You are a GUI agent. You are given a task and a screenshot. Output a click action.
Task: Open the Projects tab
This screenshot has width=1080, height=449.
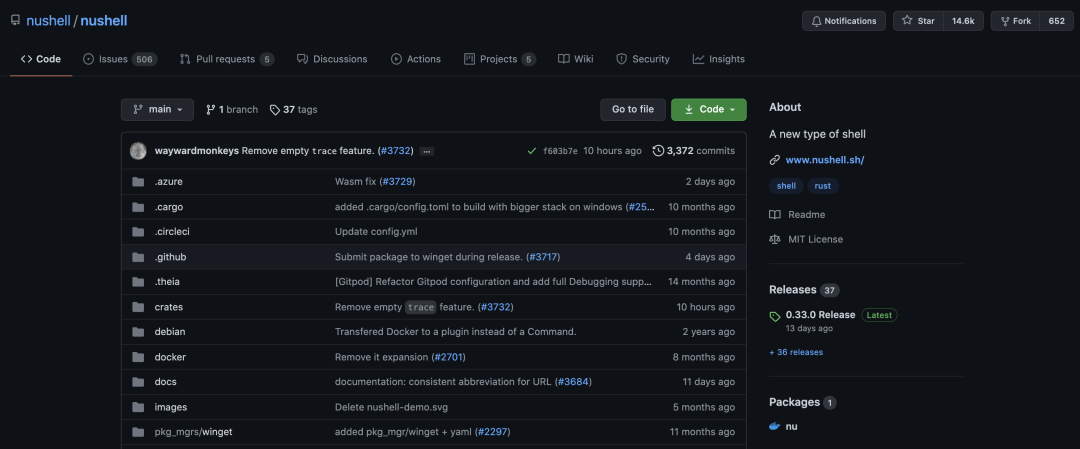500,59
